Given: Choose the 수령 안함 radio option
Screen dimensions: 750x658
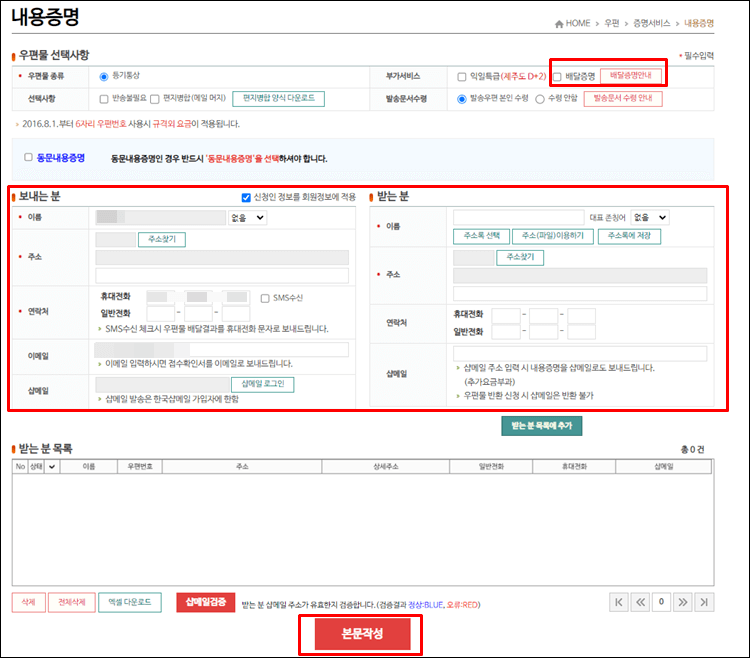Looking at the screenshot, I should coord(540,99).
